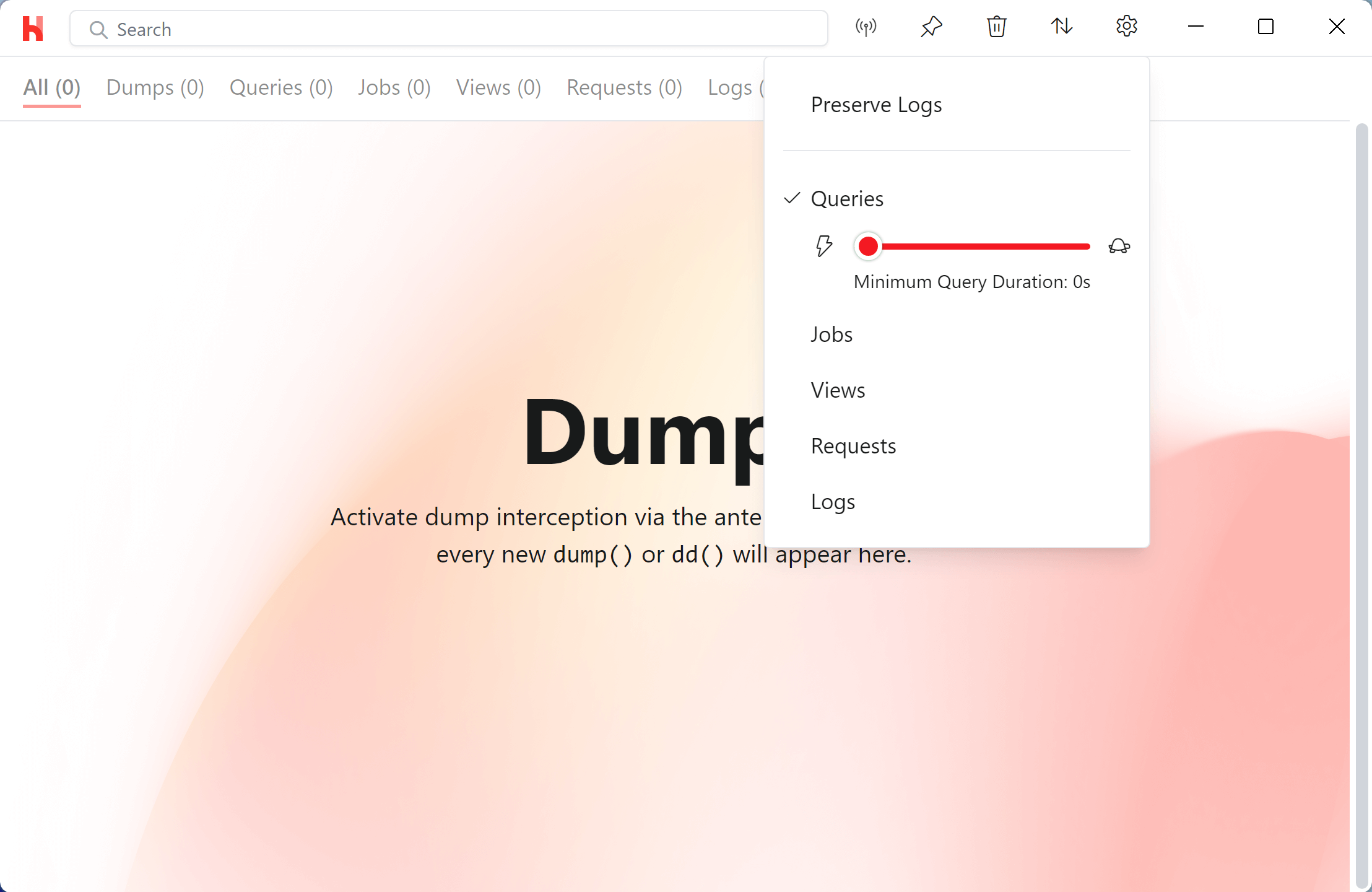Switch to the Jobs tab
The width and height of the screenshot is (1372, 892).
click(394, 87)
